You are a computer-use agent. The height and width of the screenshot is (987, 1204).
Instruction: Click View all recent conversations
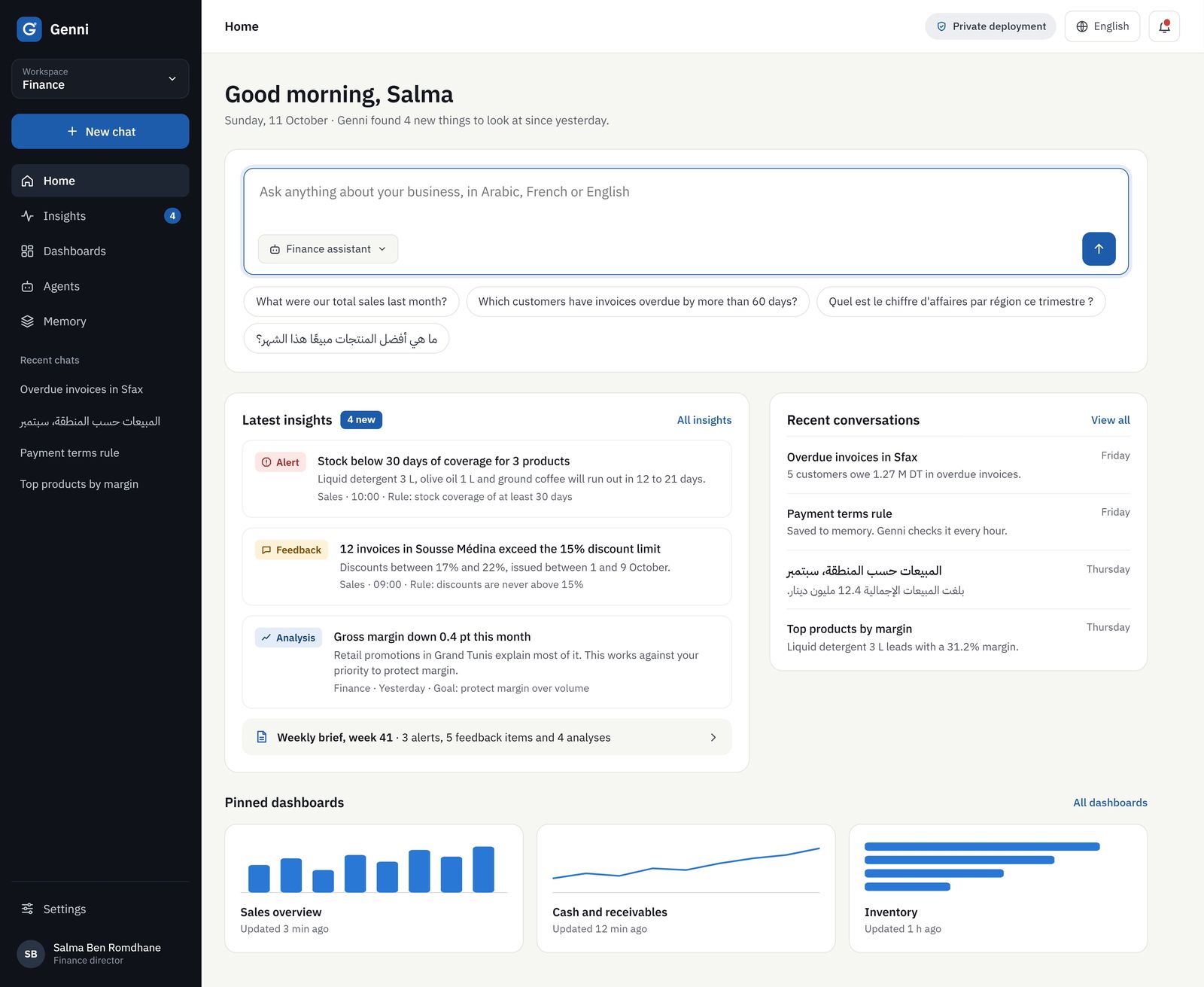(x=1110, y=420)
